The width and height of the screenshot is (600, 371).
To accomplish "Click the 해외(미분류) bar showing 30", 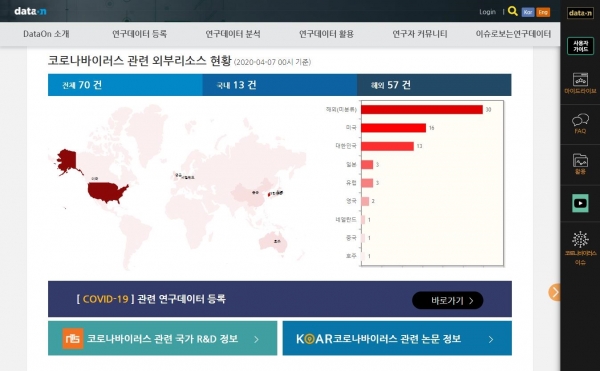I will click(x=422, y=110).
